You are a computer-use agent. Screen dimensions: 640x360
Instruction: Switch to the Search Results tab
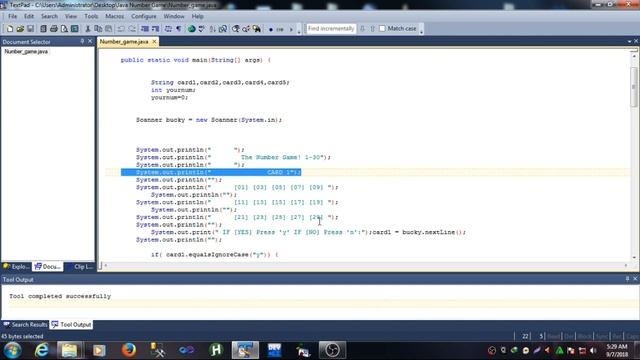[x=25, y=324]
